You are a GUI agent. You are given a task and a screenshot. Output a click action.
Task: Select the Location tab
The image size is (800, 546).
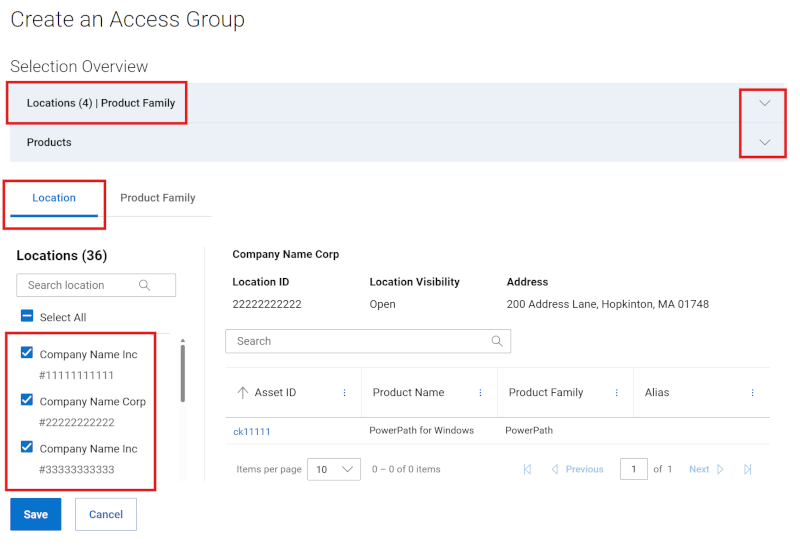pyautogui.click(x=54, y=198)
